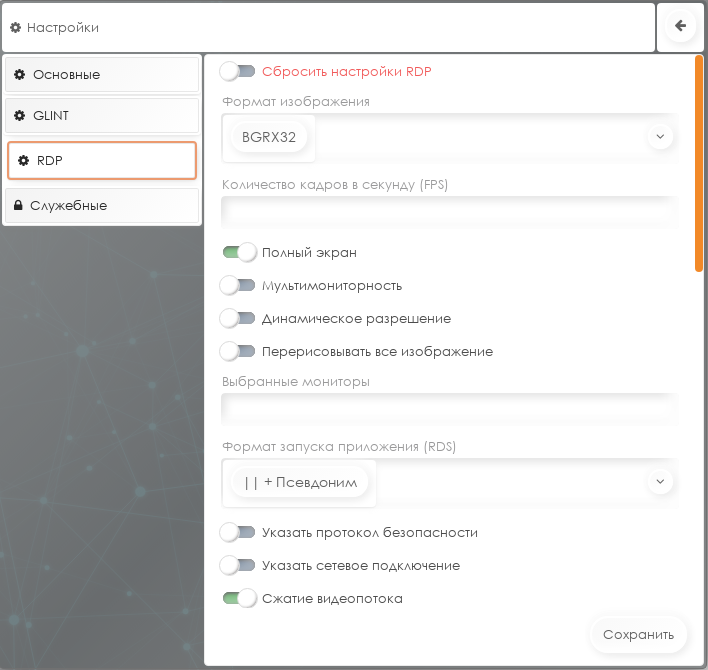The height and width of the screenshot is (670, 708).
Task: Toggle Сбросить настройки RDP switch
Action: (x=238, y=71)
